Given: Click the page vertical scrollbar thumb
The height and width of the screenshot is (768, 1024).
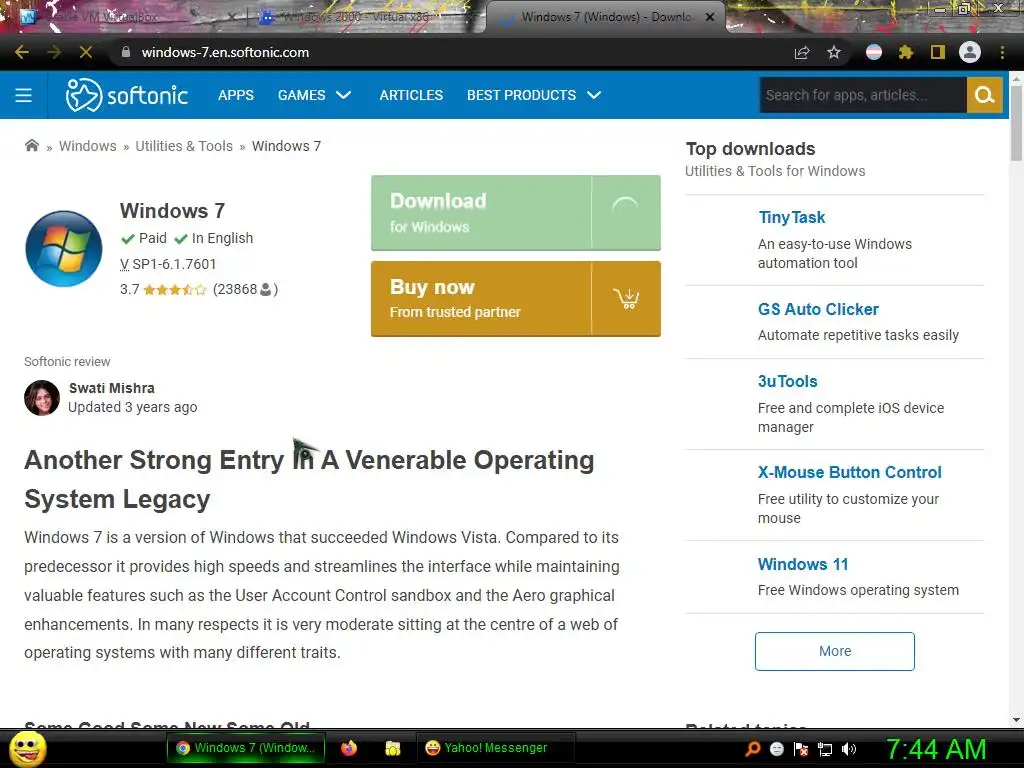Looking at the screenshot, I should pyautogui.click(x=1016, y=123).
